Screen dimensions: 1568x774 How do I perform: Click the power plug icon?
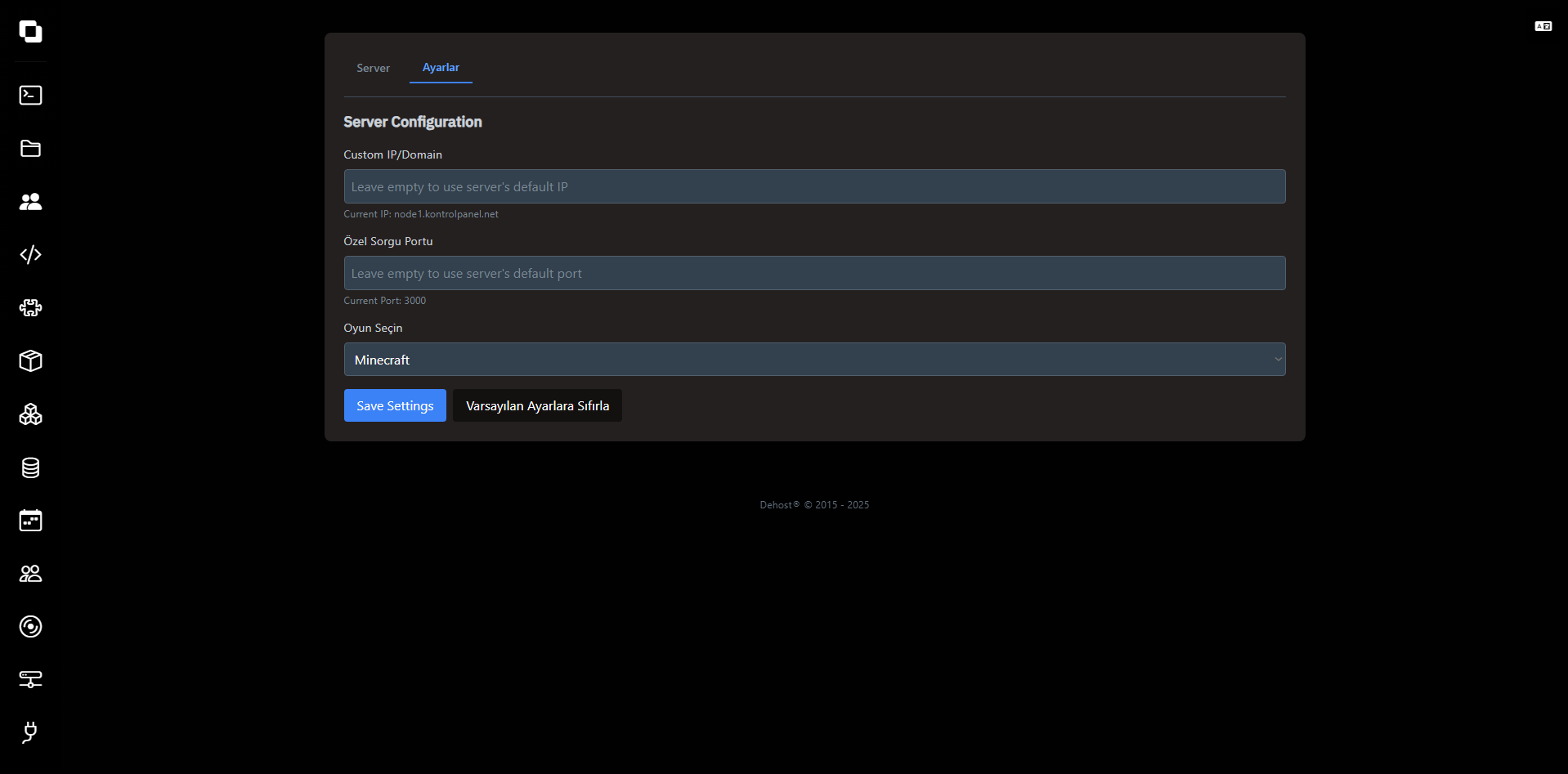30,732
